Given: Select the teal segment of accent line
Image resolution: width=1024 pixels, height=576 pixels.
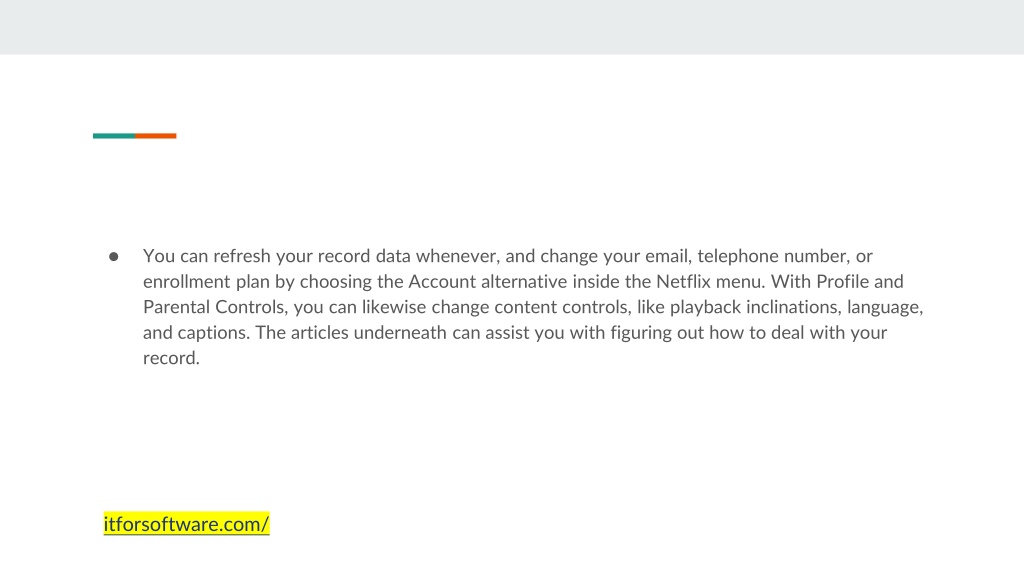Looking at the screenshot, I should 114,136.
